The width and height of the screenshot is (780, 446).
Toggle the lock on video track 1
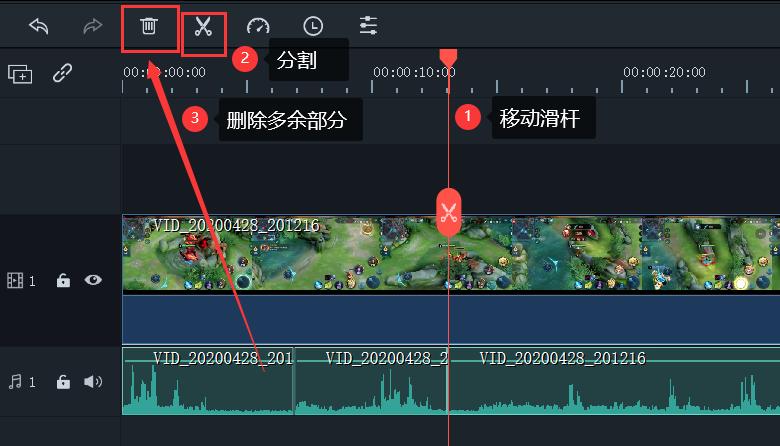click(63, 280)
